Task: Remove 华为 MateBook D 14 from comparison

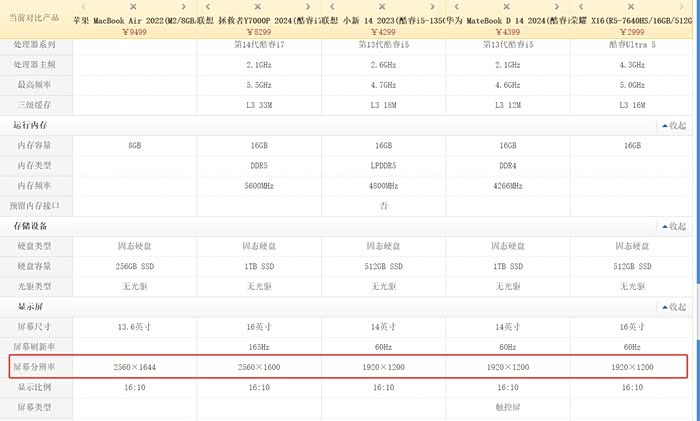Action: [x=506, y=7]
